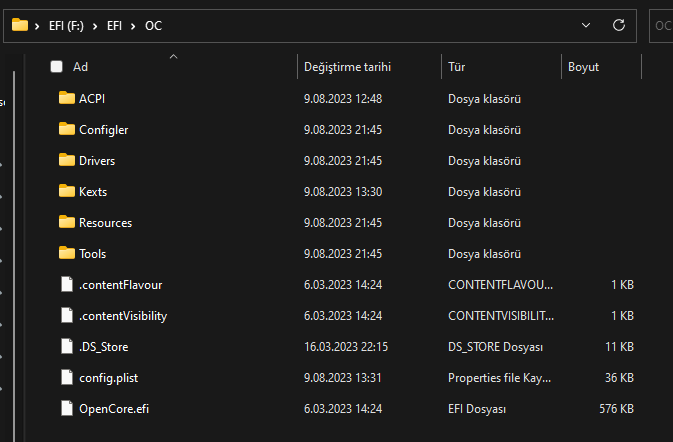The image size is (673, 442).
Task: Sort files by Boyut column
Action: pos(583,67)
